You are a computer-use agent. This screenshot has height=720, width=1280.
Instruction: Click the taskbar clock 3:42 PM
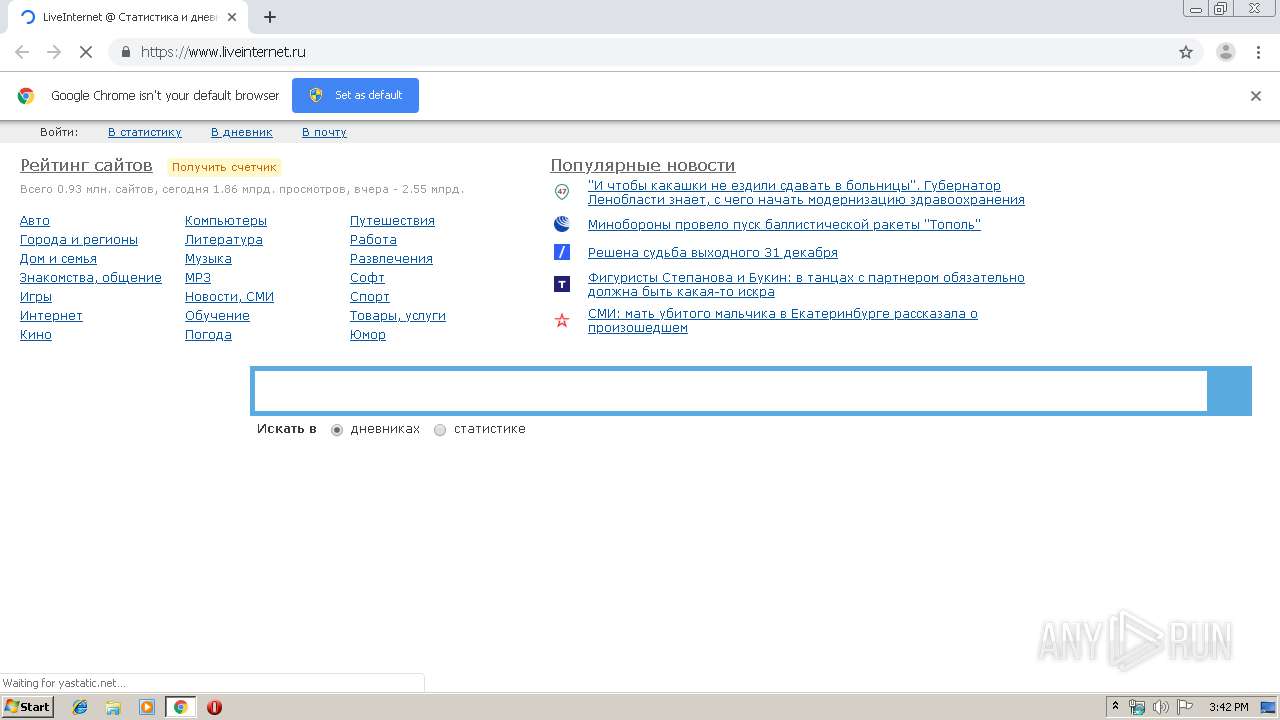1228,707
